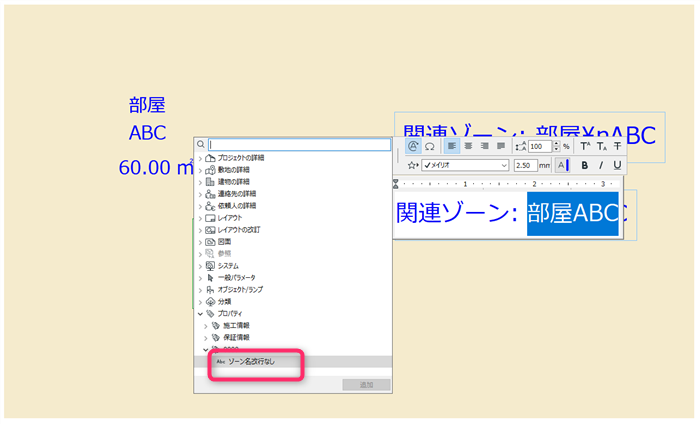The height and width of the screenshot is (424, 700).
Task: Center-align text in the formatting palette
Action: [x=468, y=146]
